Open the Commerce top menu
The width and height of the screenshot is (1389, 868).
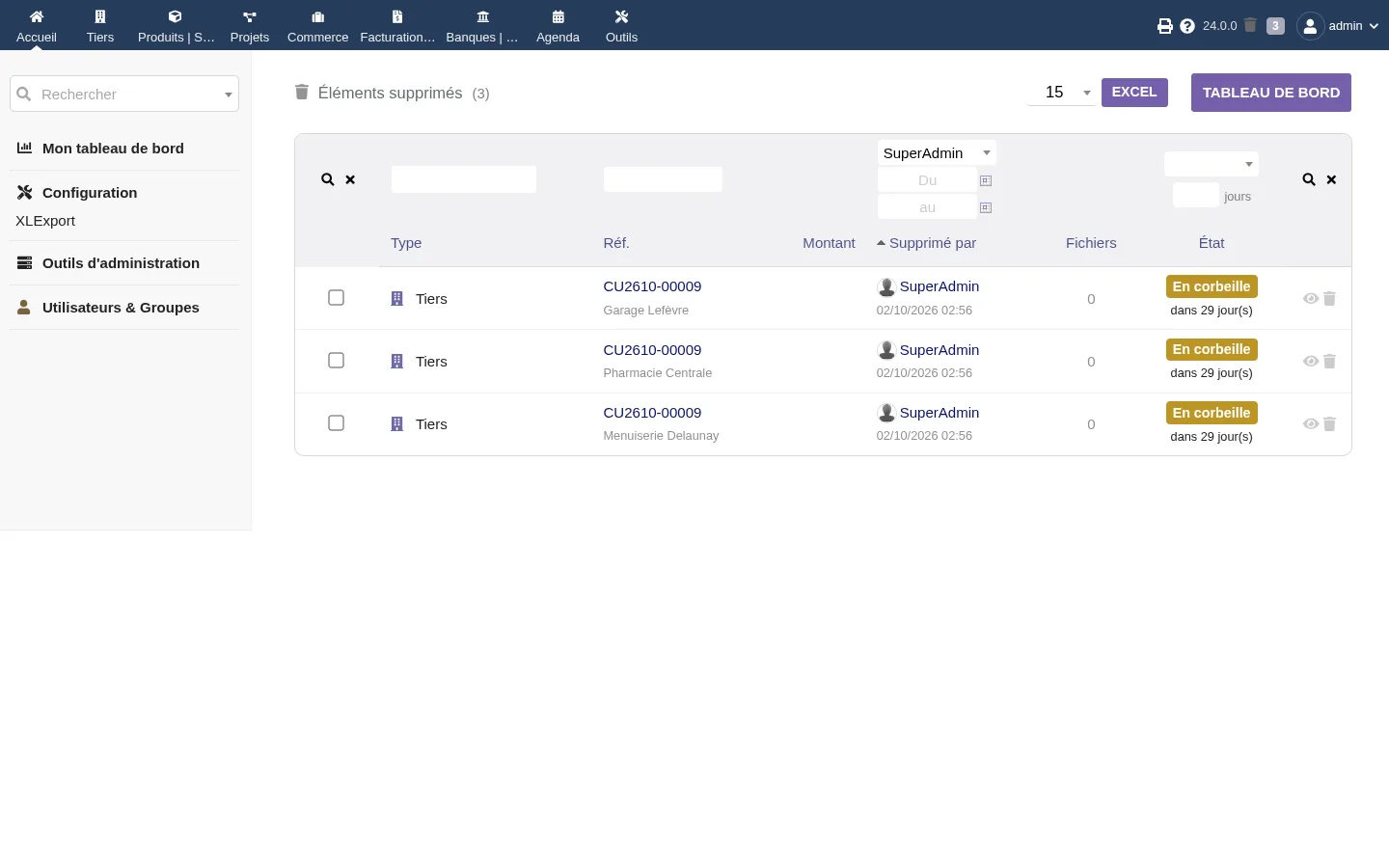tap(317, 26)
